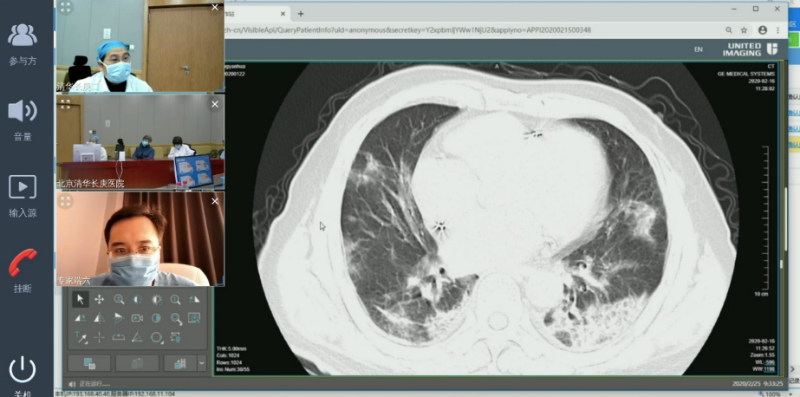Maximize the bottom expert video tile
The height and width of the screenshot is (397, 800).
pyautogui.click(x=65, y=201)
